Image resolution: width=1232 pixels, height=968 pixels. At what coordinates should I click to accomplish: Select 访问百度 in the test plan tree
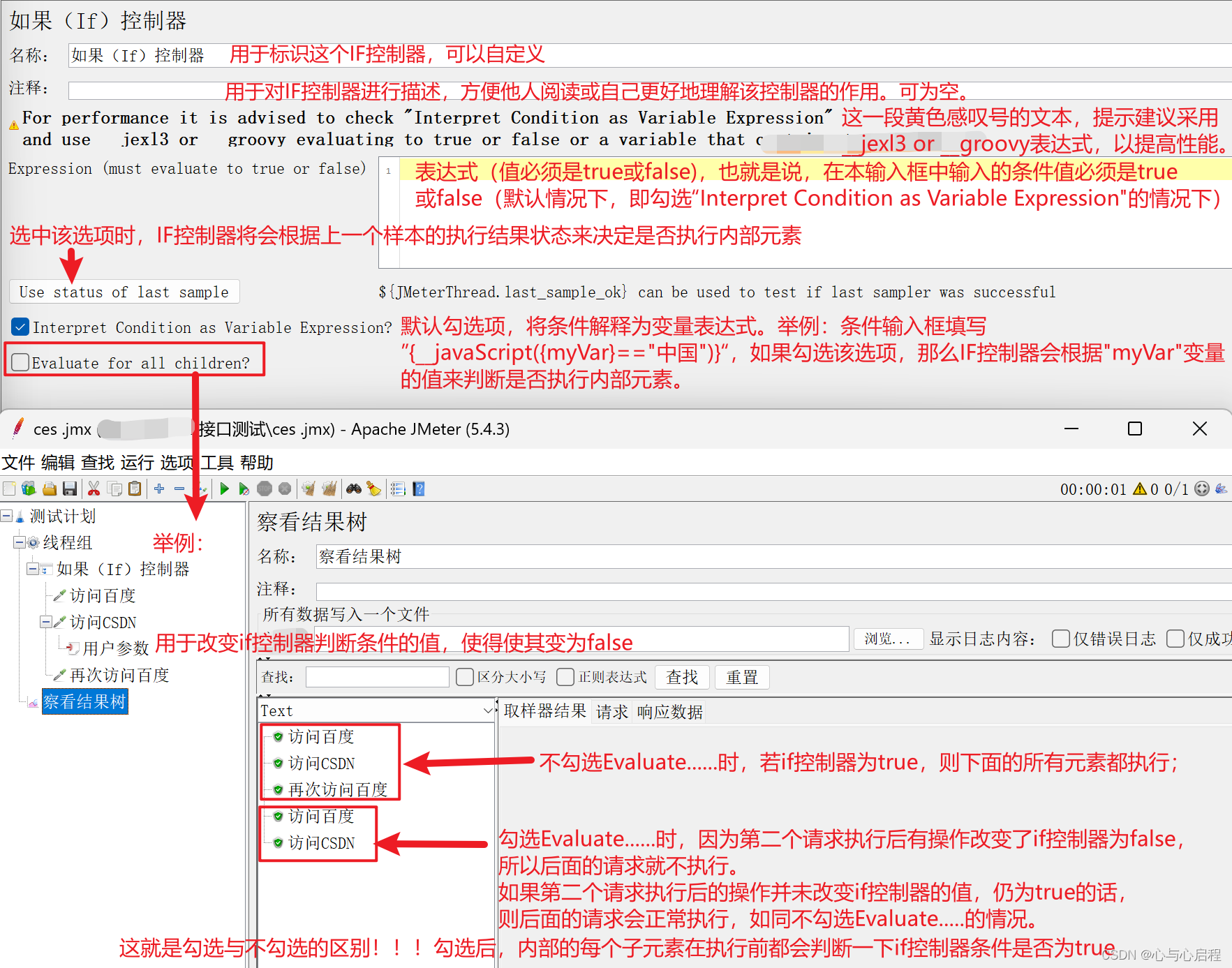[x=103, y=595]
